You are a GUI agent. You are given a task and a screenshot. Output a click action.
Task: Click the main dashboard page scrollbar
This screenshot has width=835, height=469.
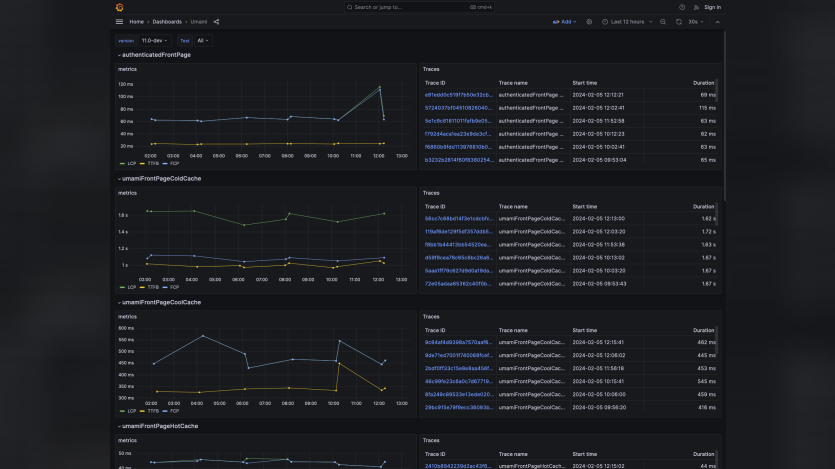(724, 116)
